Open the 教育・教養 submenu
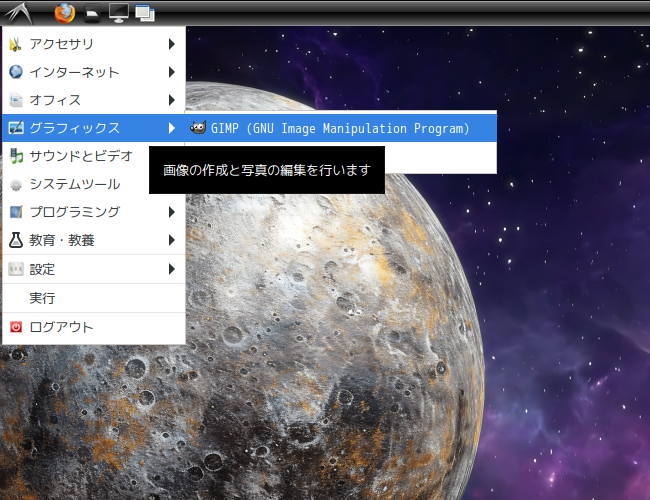This screenshot has width=650, height=500. [94, 240]
